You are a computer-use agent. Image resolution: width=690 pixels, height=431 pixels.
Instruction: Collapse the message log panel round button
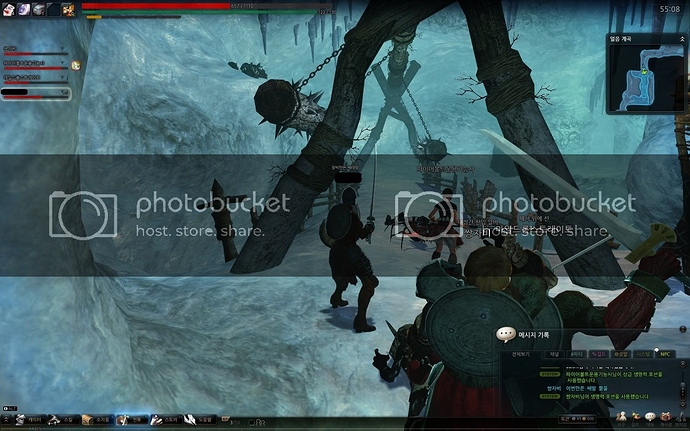pos(683,329)
